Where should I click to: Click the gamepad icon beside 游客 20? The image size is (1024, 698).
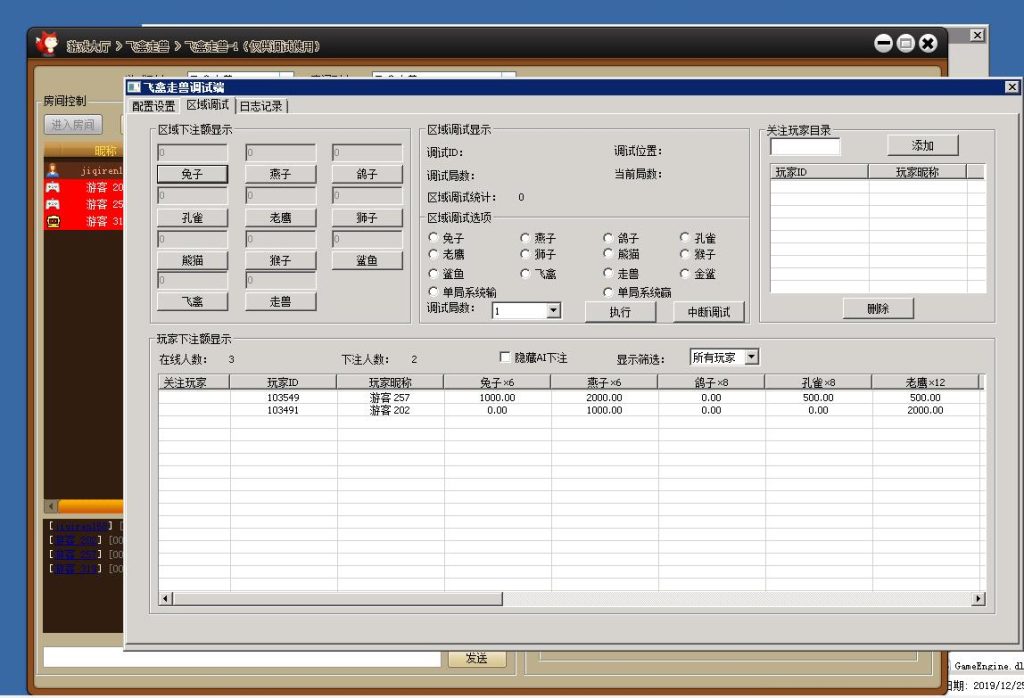click(53, 187)
